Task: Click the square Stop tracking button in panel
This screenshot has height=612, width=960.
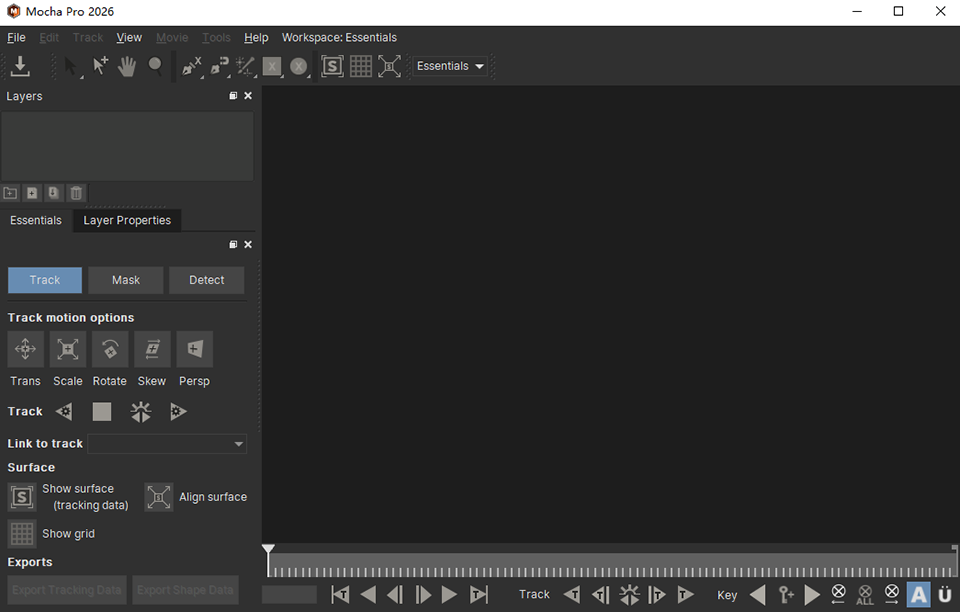Action: 102,412
